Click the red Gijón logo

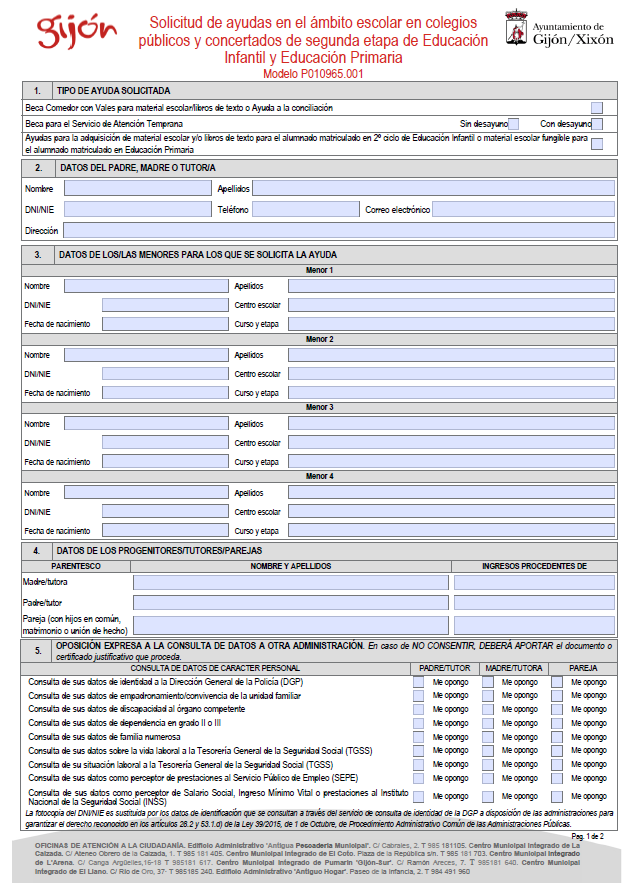[69, 31]
